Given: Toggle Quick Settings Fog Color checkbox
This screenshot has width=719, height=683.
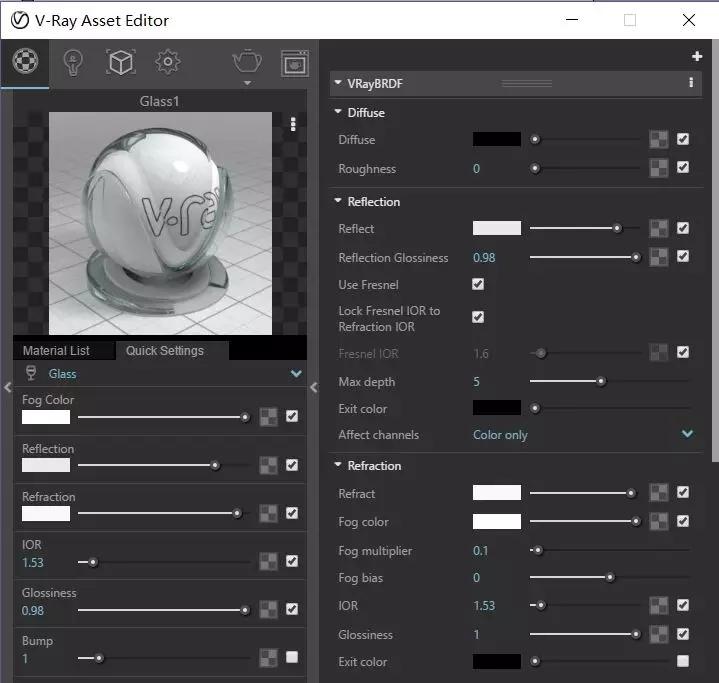Looking at the screenshot, I should [292, 416].
